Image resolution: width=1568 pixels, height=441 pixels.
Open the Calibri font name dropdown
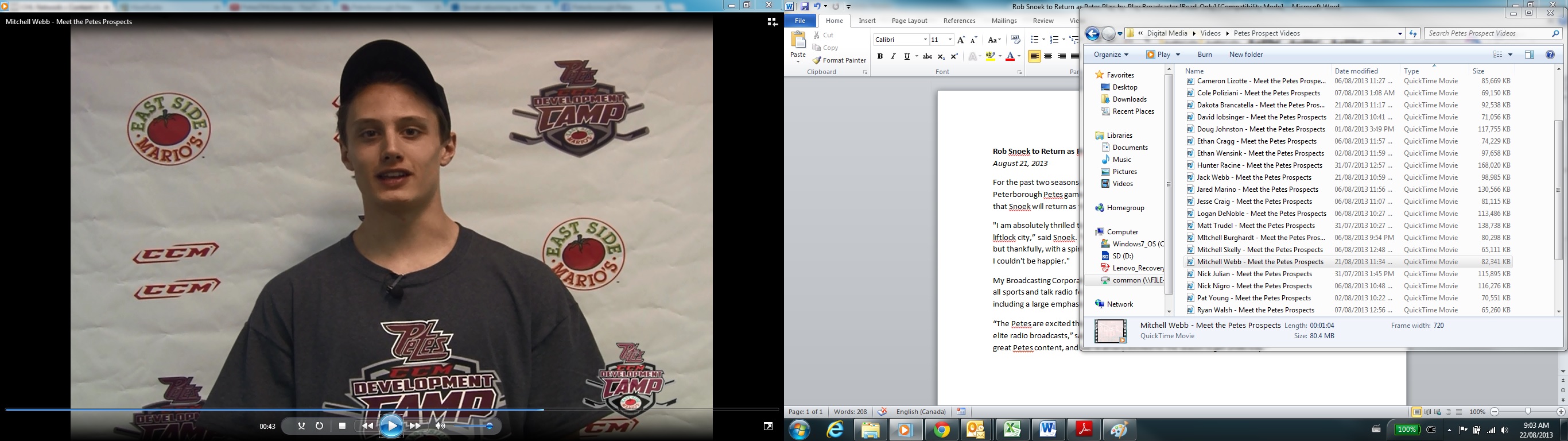[x=925, y=40]
